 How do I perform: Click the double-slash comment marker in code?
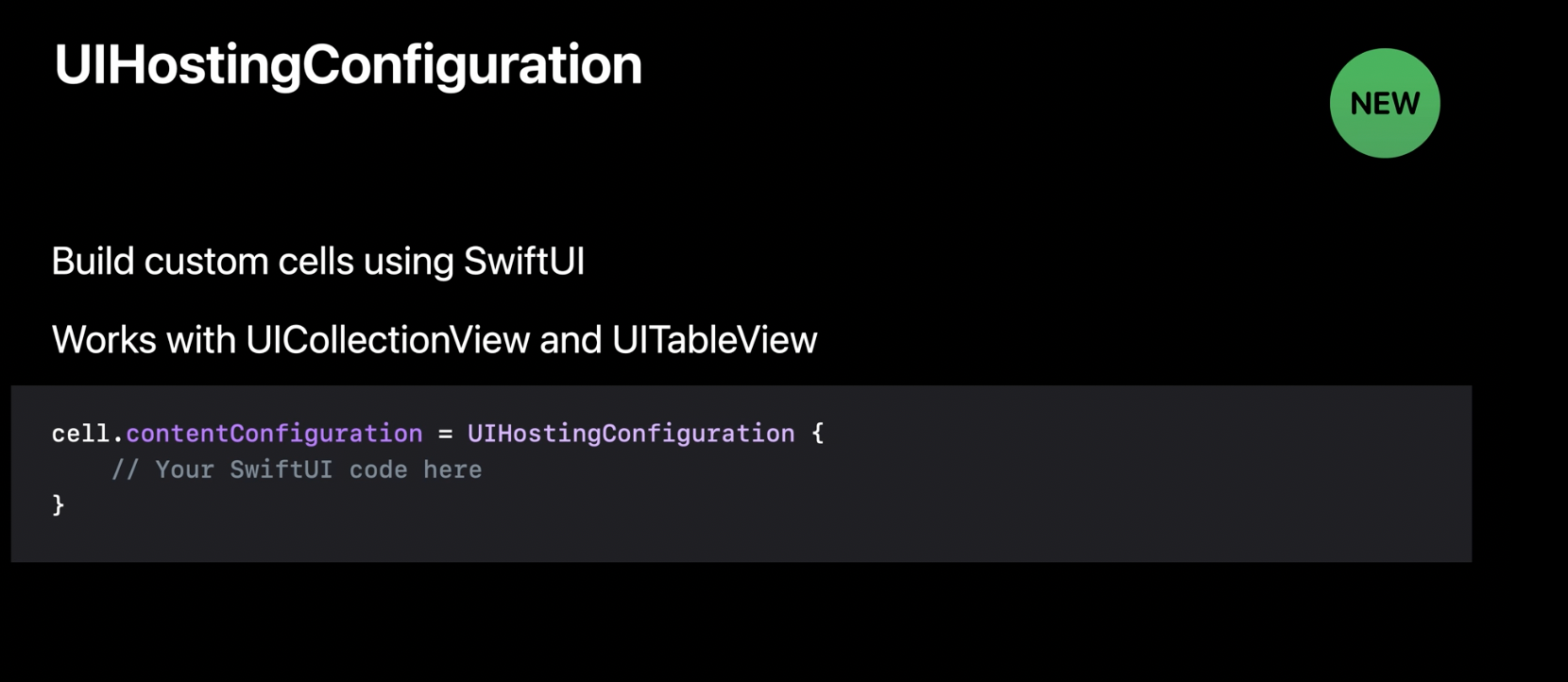tap(126, 469)
